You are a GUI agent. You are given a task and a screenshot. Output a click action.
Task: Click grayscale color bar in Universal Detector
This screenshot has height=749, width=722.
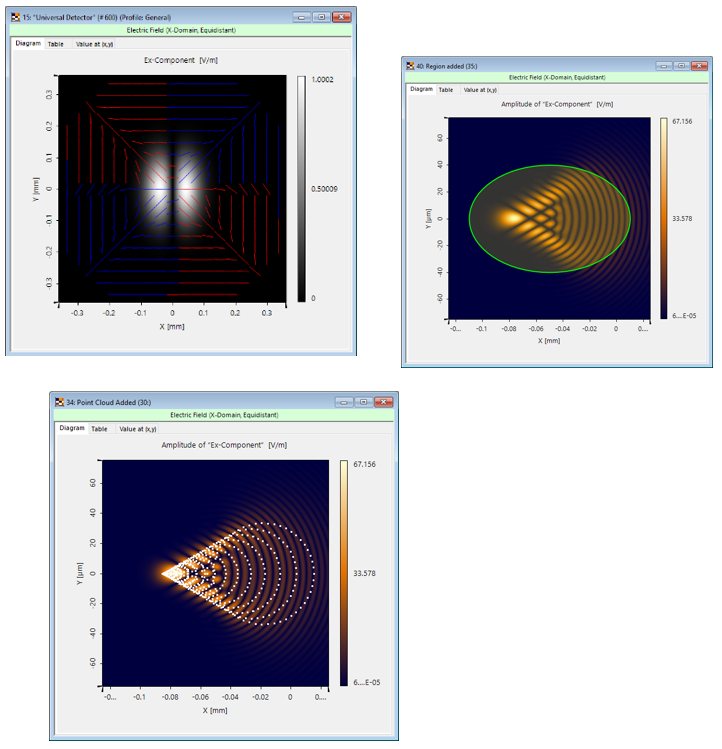tap(303, 188)
